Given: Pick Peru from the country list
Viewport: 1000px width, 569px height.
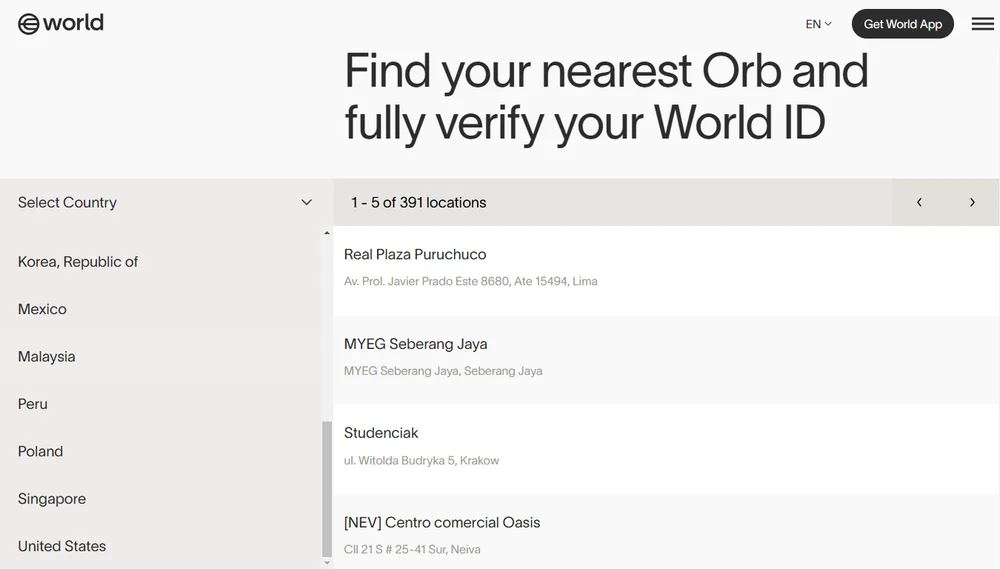Looking at the screenshot, I should click(x=33, y=404).
